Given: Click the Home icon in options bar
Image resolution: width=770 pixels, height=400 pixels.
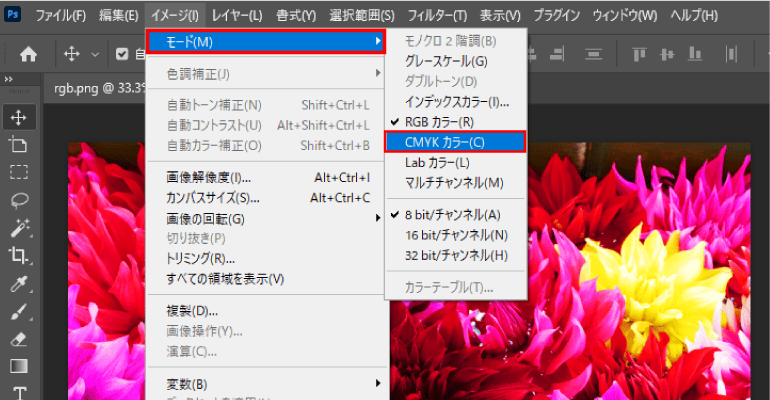Looking at the screenshot, I should [x=29, y=54].
